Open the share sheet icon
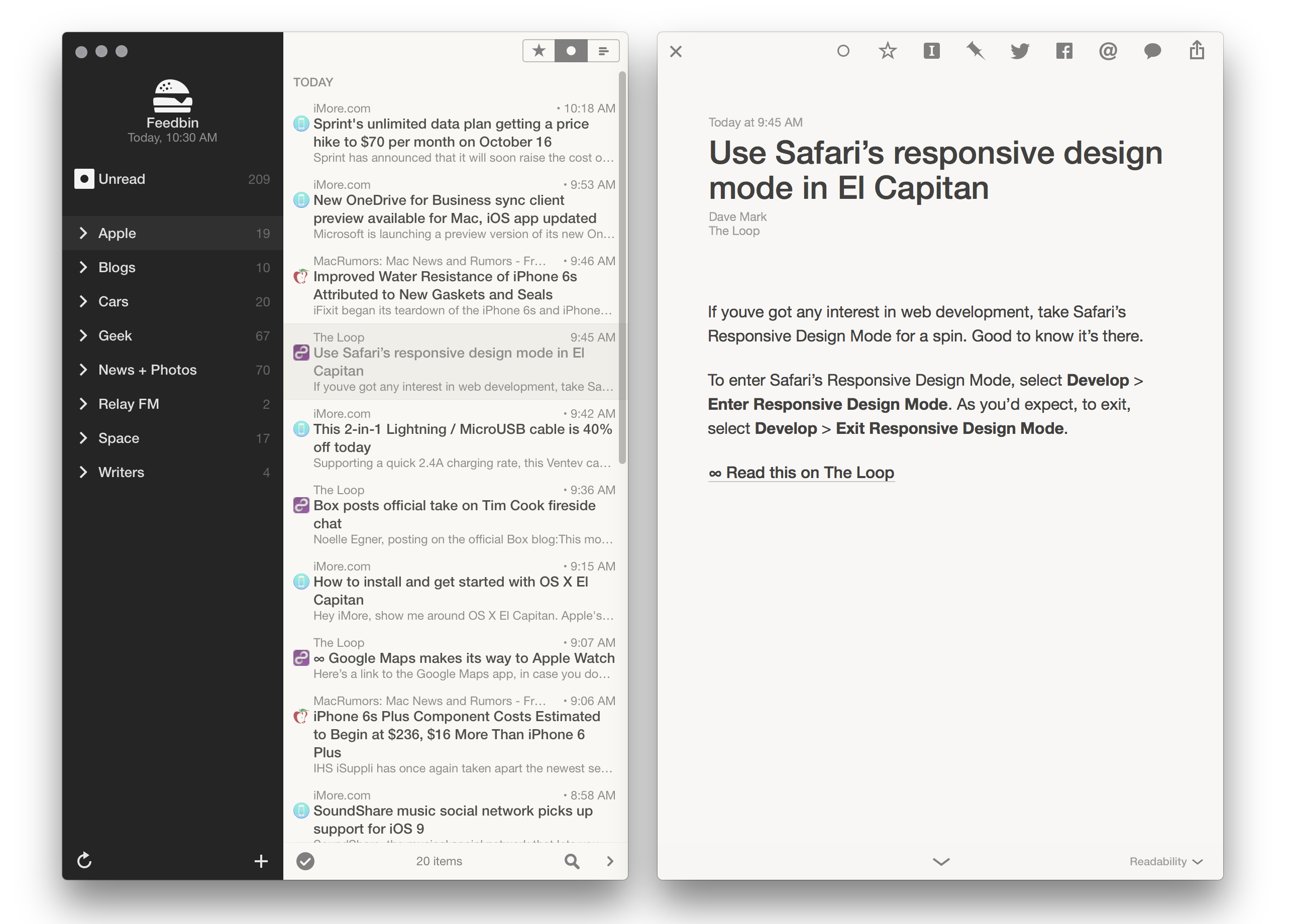Viewport: 1290px width, 924px height. click(1197, 50)
